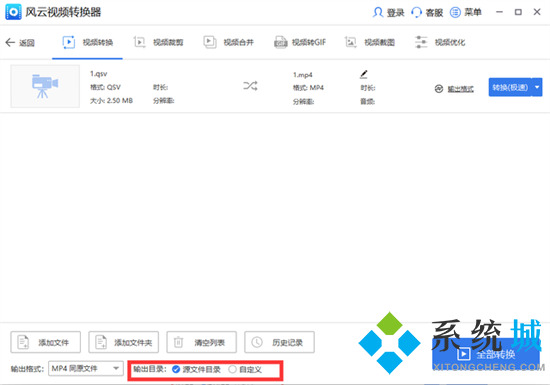The image size is (550, 385).
Task: Click the 转换(极速) button
Action: (x=510, y=87)
